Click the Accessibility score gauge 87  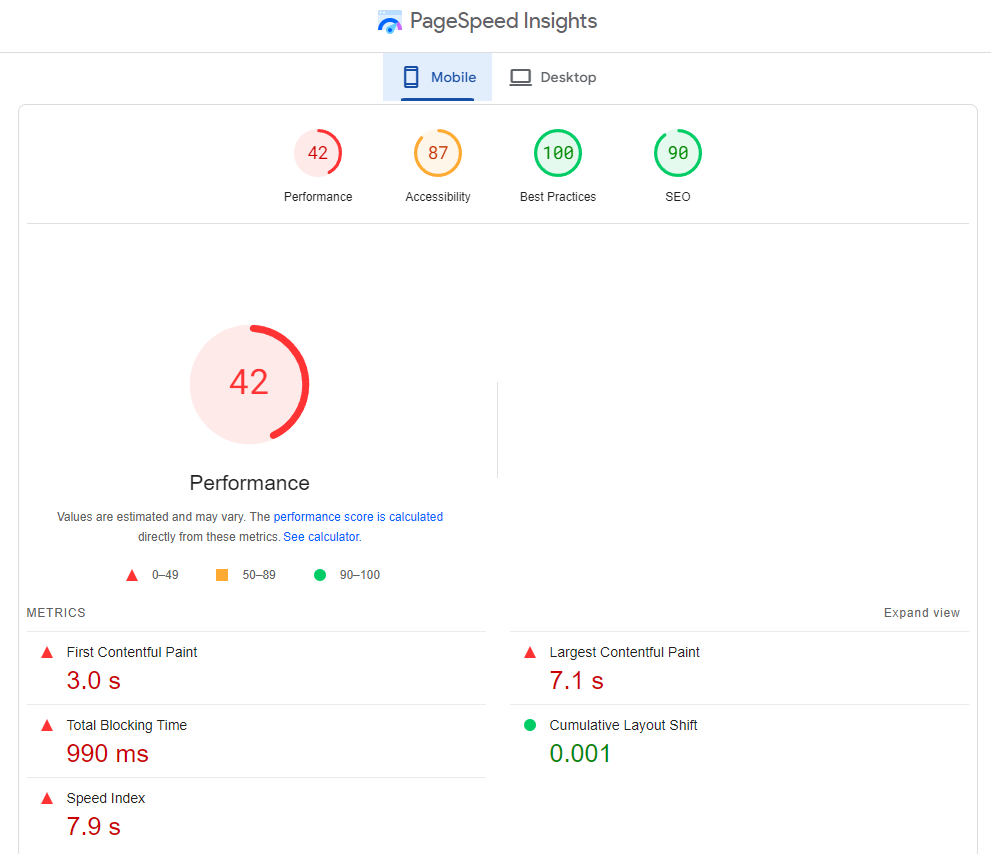pos(438,153)
